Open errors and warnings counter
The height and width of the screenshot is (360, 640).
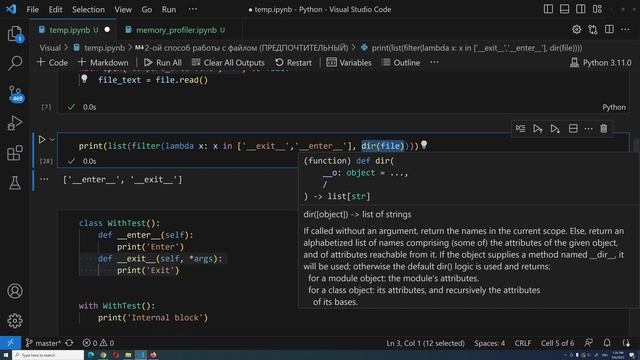pyautogui.click(x=98, y=343)
